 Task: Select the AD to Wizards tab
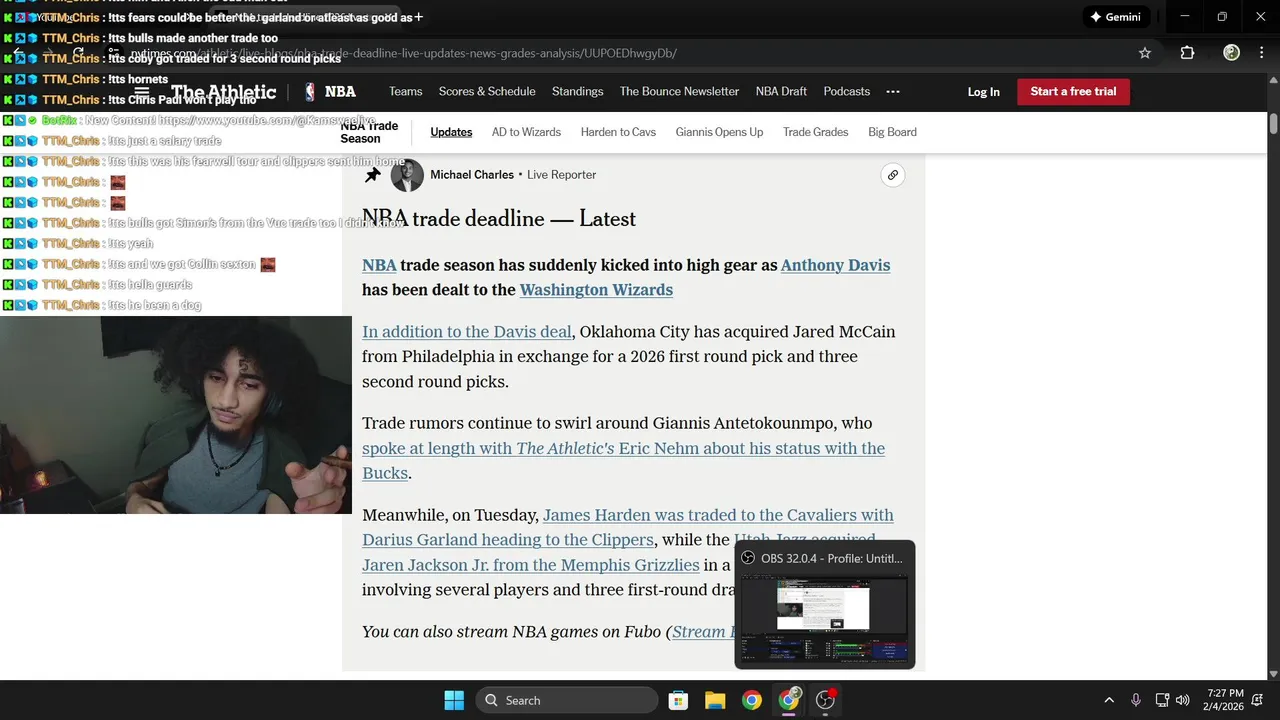pos(526,132)
